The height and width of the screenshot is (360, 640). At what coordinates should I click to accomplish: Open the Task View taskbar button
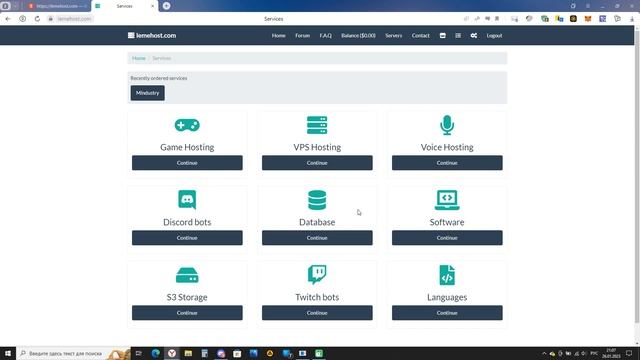pos(139,353)
